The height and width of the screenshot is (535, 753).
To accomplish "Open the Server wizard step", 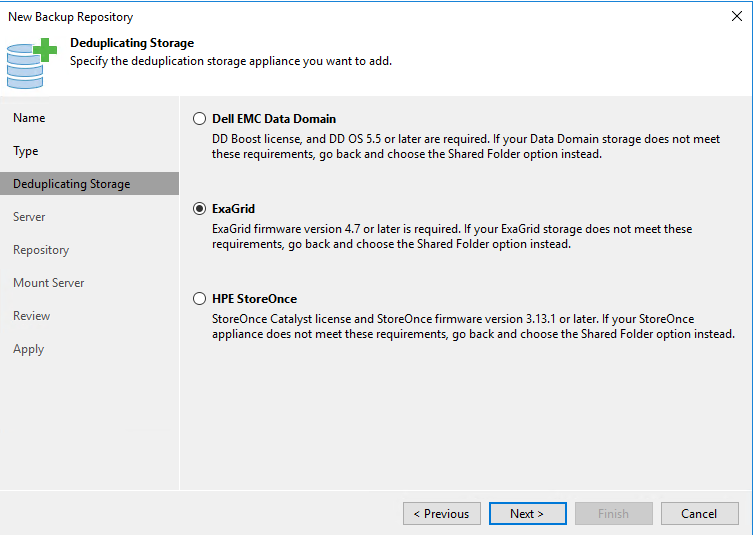I will (x=29, y=217).
